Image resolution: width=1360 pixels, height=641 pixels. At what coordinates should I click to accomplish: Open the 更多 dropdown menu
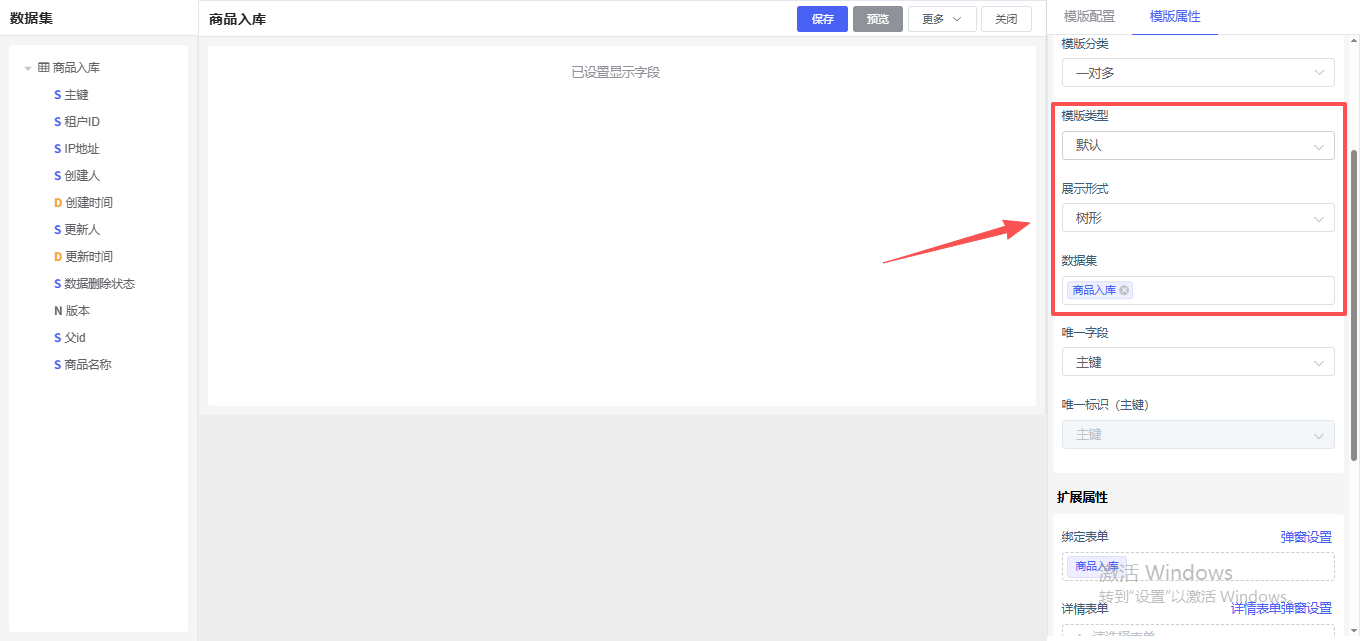(x=941, y=19)
